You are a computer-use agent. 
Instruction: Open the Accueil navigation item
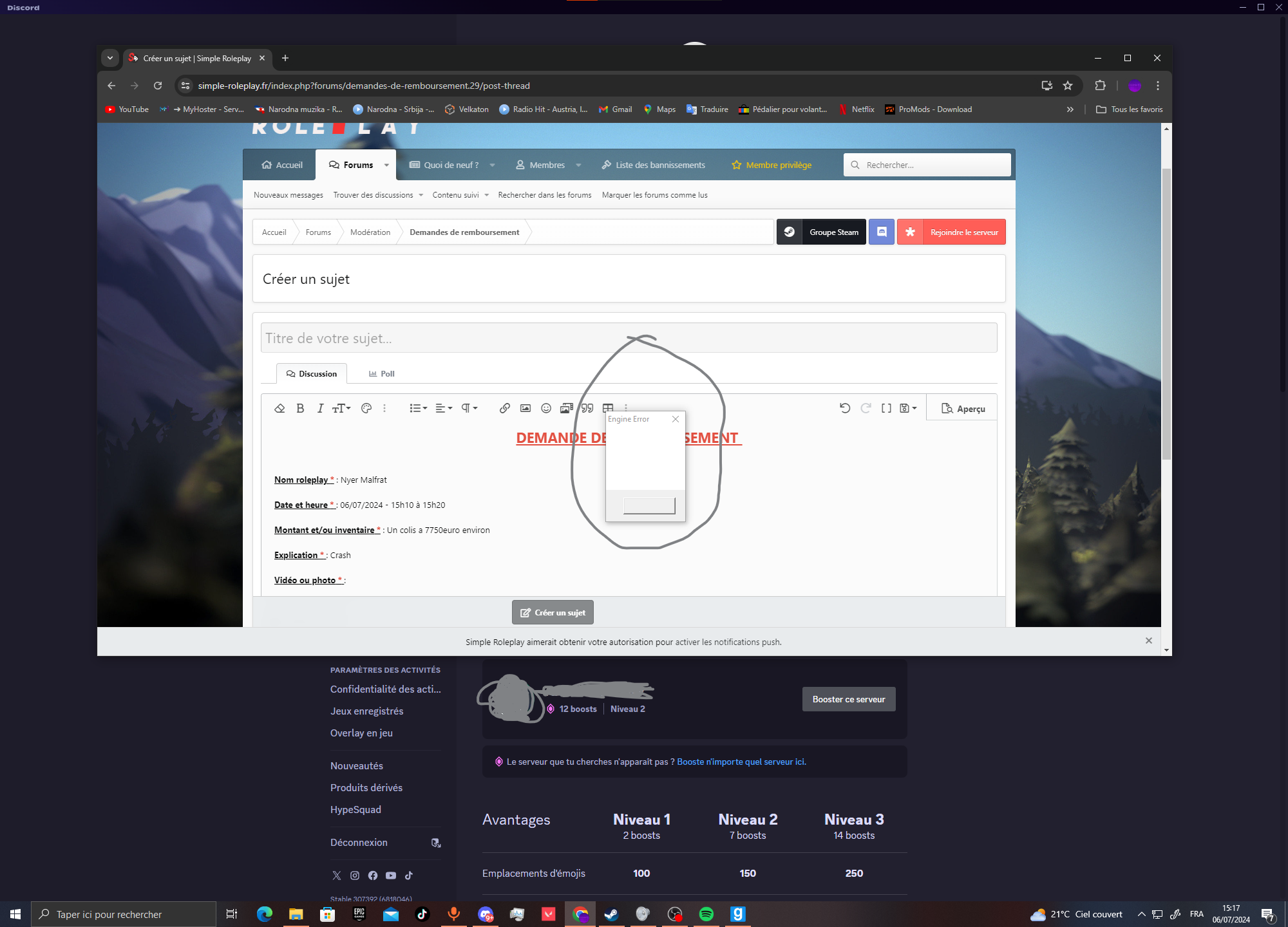pos(282,165)
